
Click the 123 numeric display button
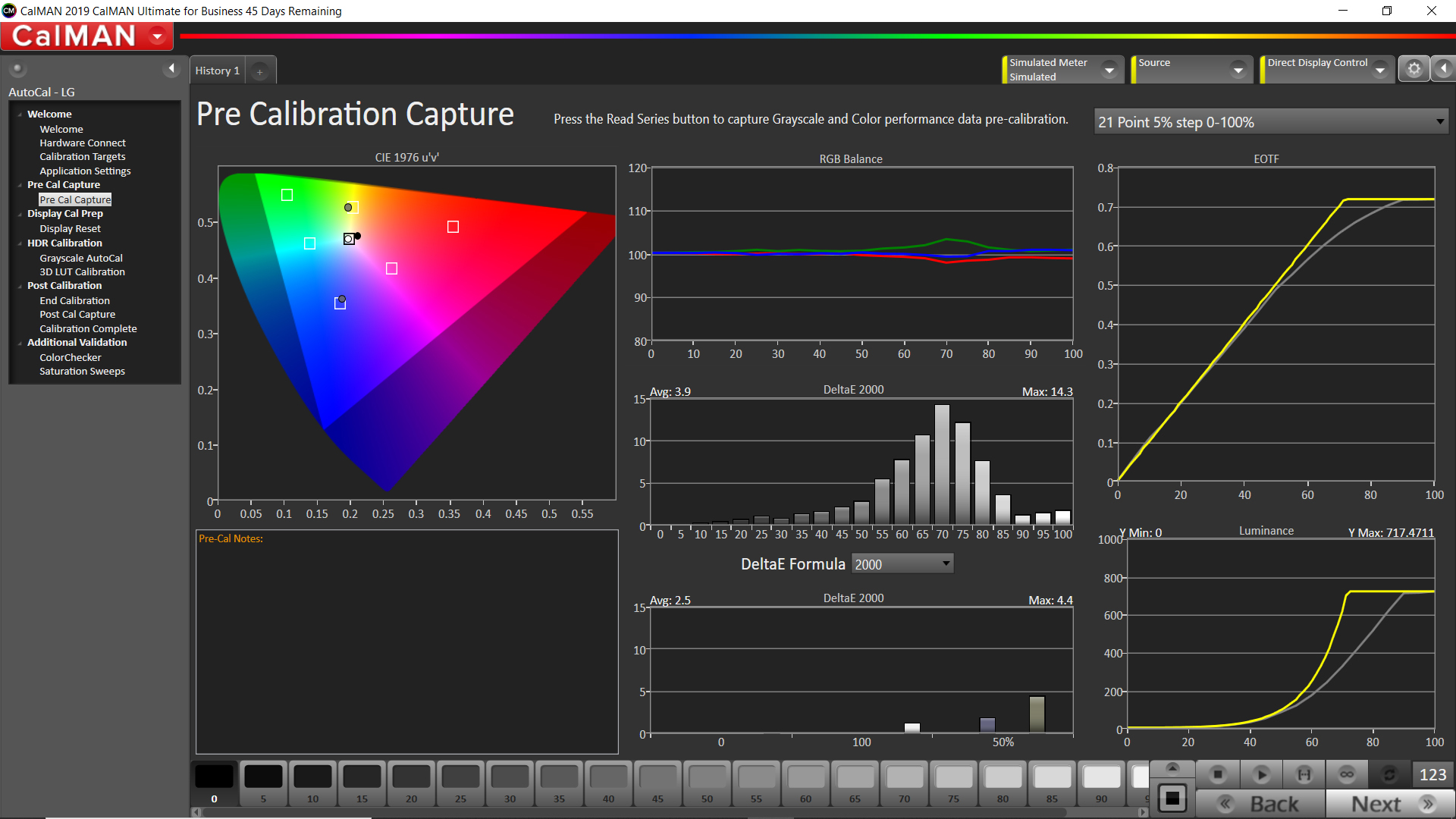click(x=1432, y=774)
